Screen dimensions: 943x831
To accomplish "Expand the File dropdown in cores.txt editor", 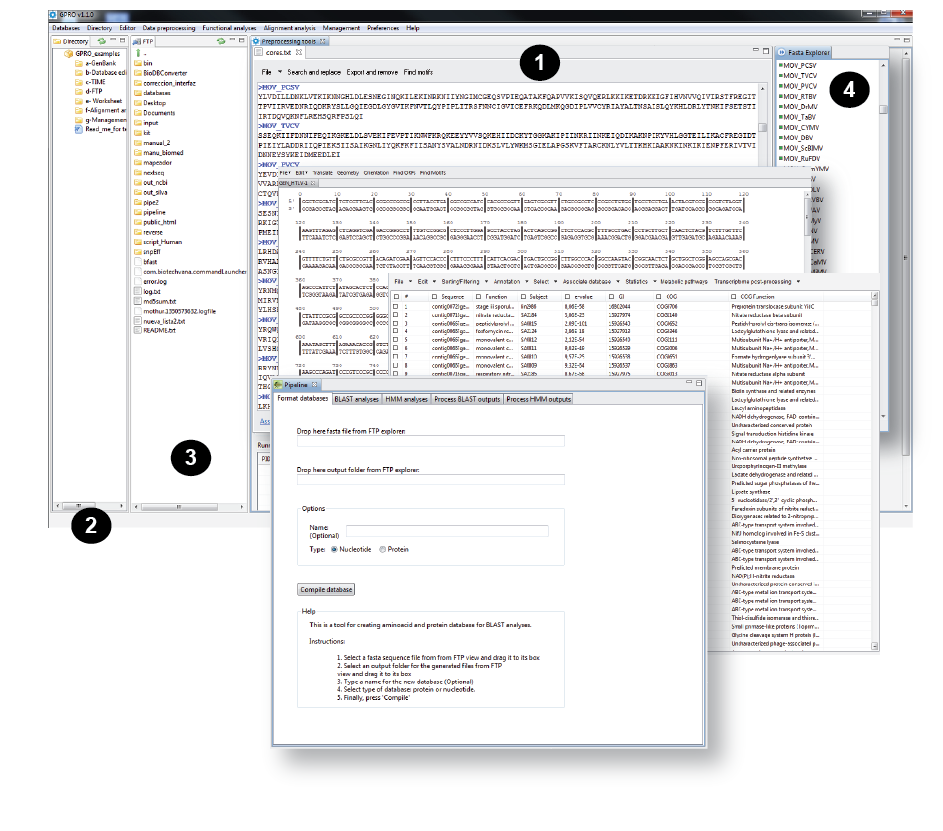I will click(x=278, y=72).
